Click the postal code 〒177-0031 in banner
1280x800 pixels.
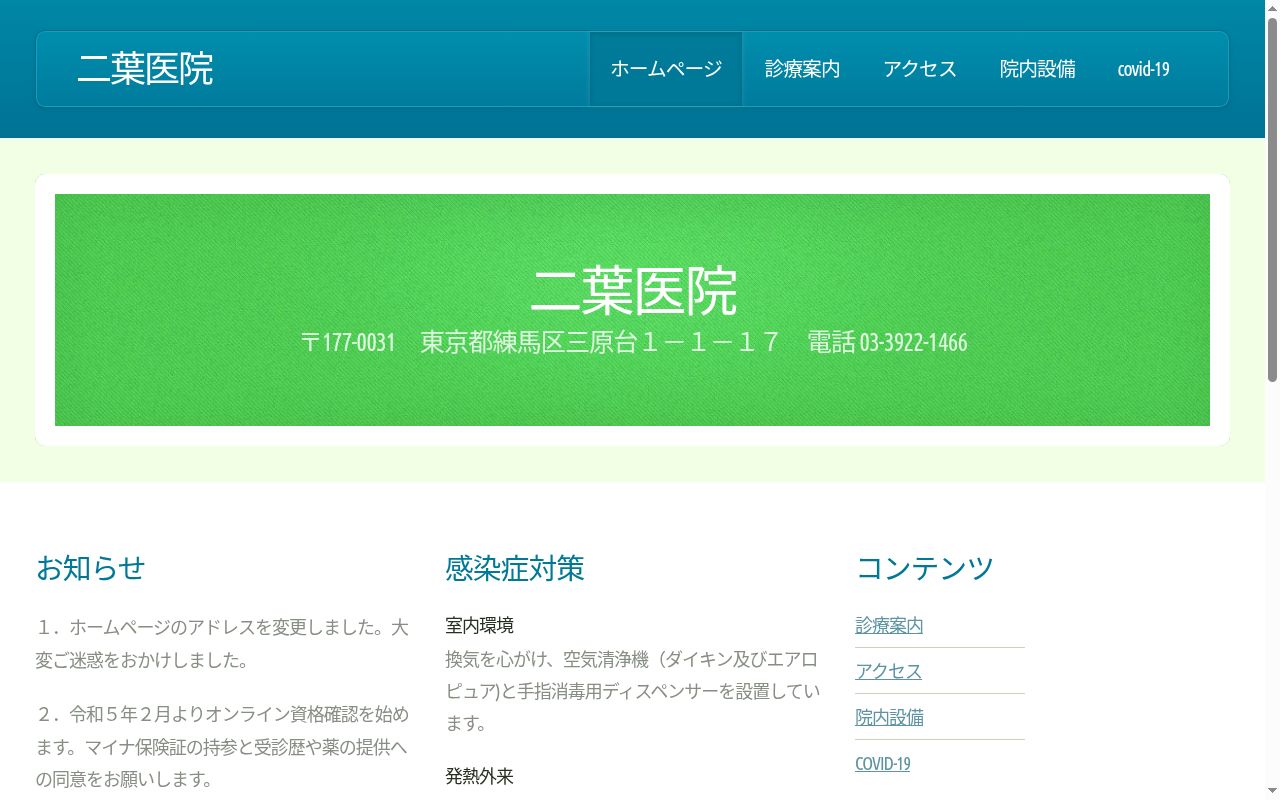click(348, 343)
